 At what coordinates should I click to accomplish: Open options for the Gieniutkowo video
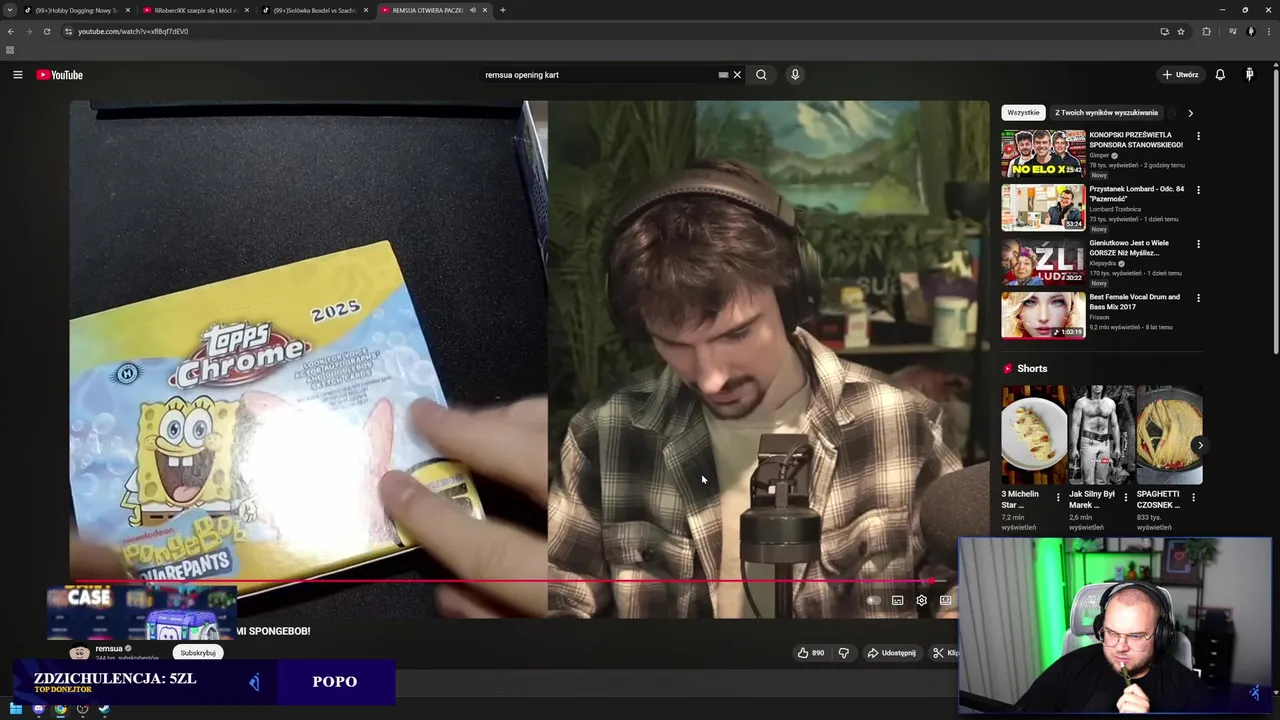[x=1198, y=244]
